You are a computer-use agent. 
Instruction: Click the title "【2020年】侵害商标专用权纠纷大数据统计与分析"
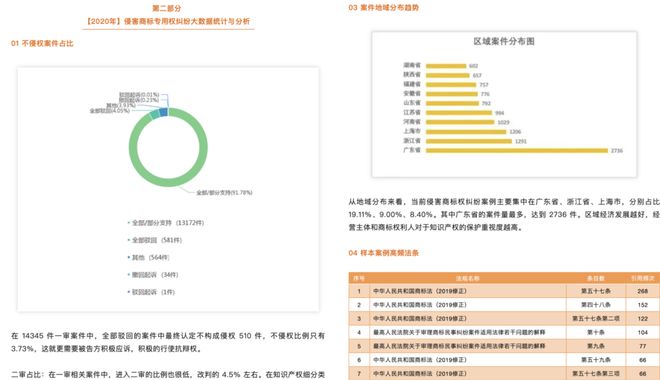168,21
